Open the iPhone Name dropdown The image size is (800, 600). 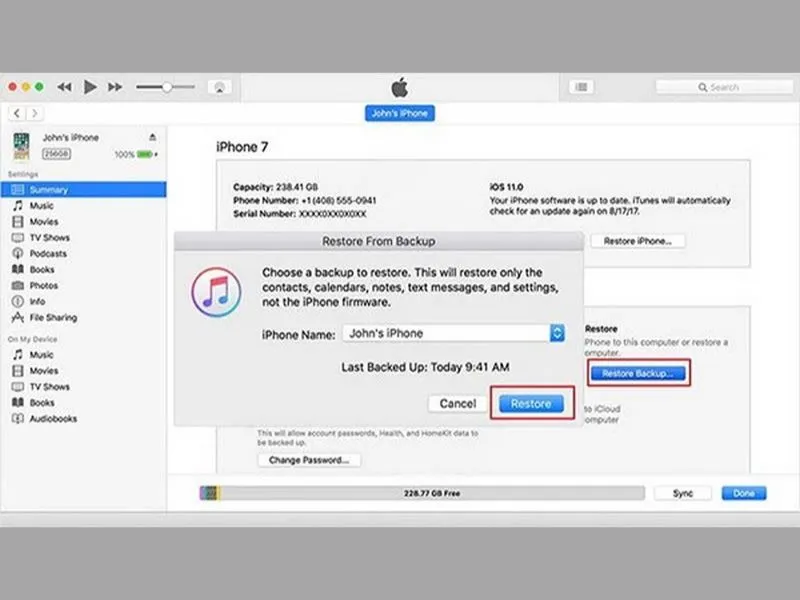pos(454,333)
